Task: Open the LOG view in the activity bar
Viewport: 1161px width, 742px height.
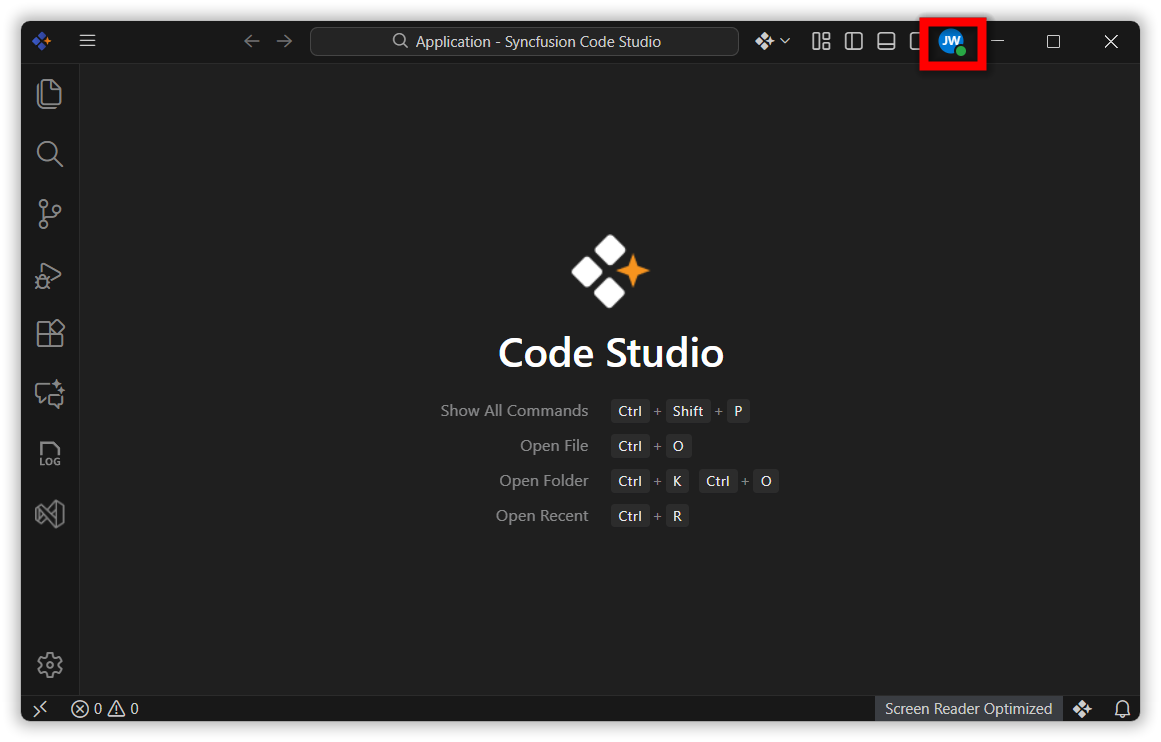Action: (x=49, y=454)
